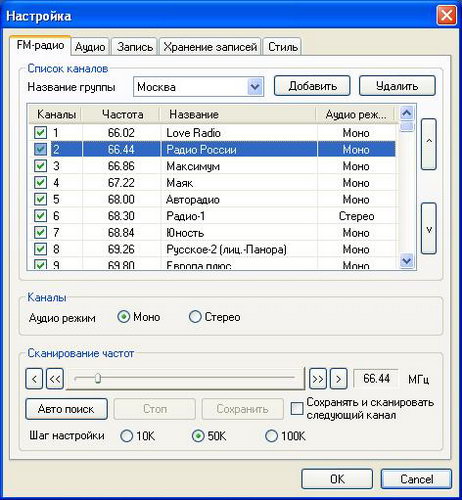Switch to Хранение записей tab
The width and height of the screenshot is (462, 500).
pyautogui.click(x=210, y=47)
